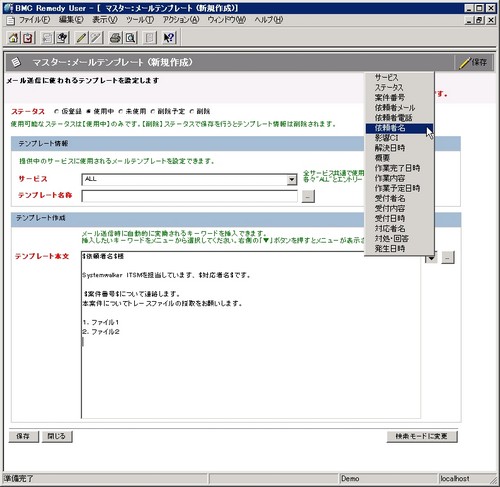Choose 案件番号 from the keyword popup menu

[399, 98]
